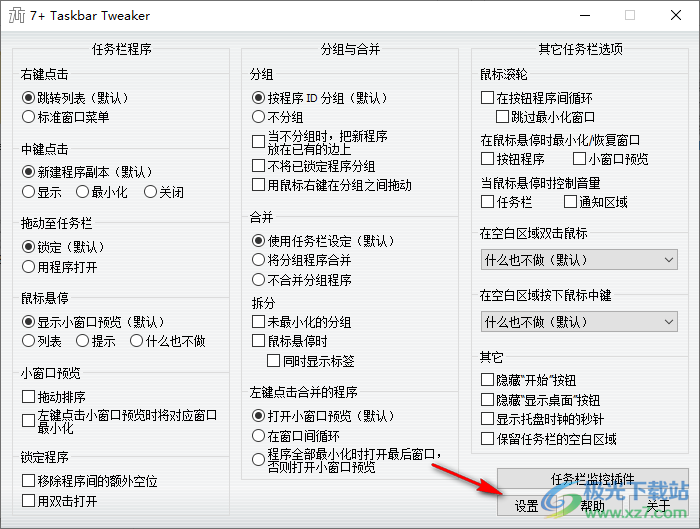Viewport: 700px width, 529px height.
Task: Enable 不将已锁定程序分组 checkbox
Action: [x=258, y=166]
